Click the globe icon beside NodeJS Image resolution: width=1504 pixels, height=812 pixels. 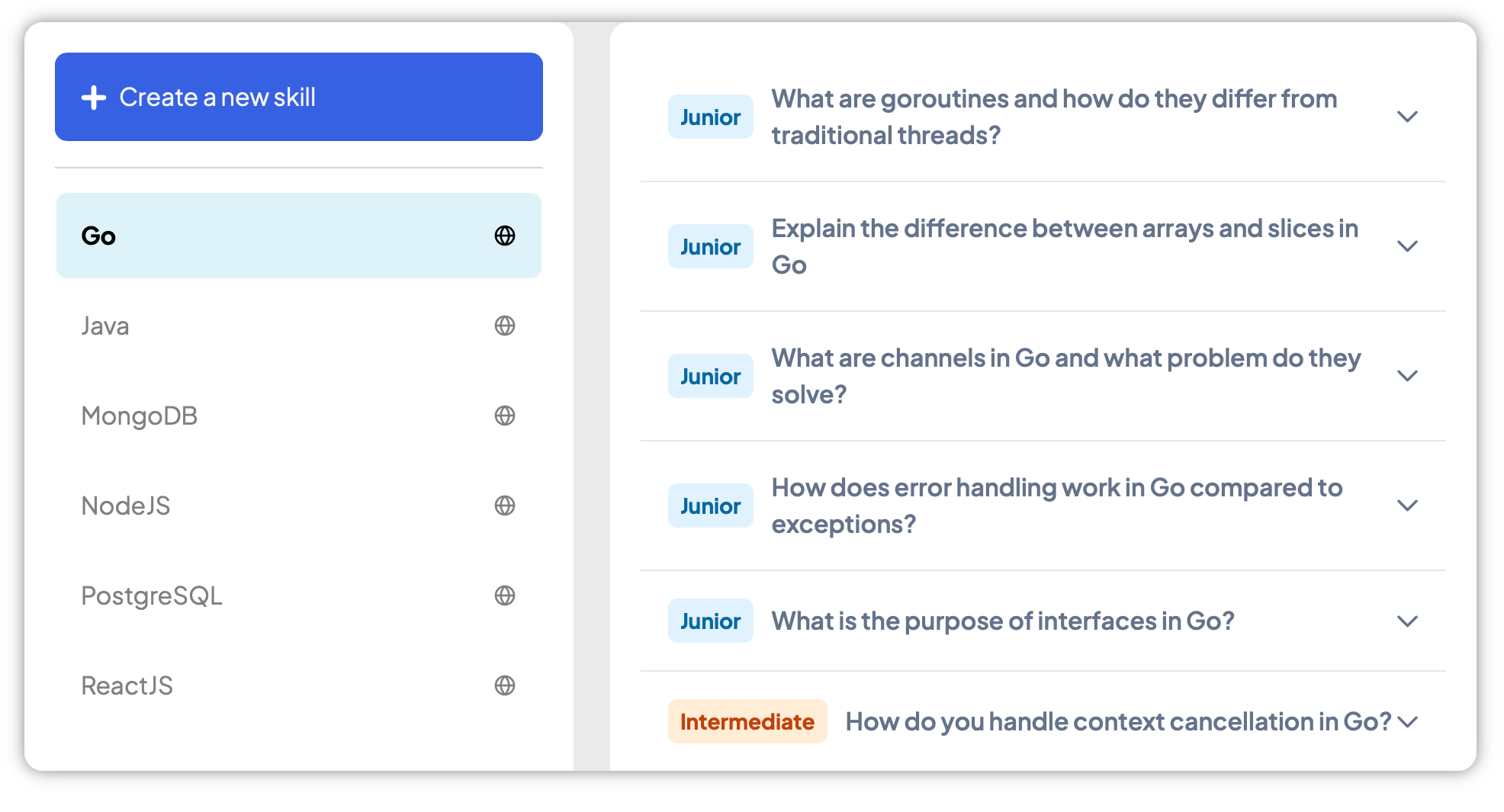click(505, 505)
